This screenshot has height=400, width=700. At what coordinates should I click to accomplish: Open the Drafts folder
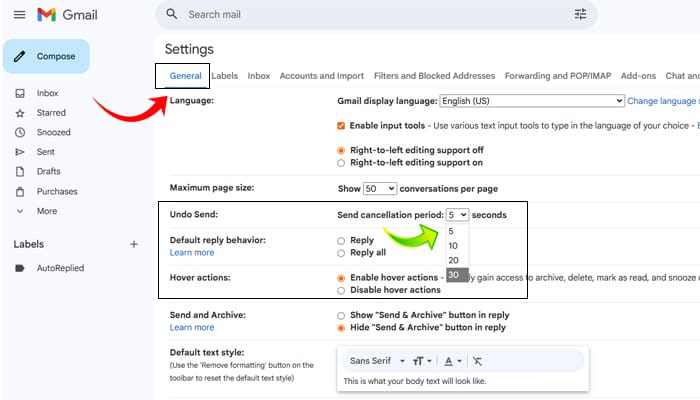pyautogui.click(x=49, y=171)
